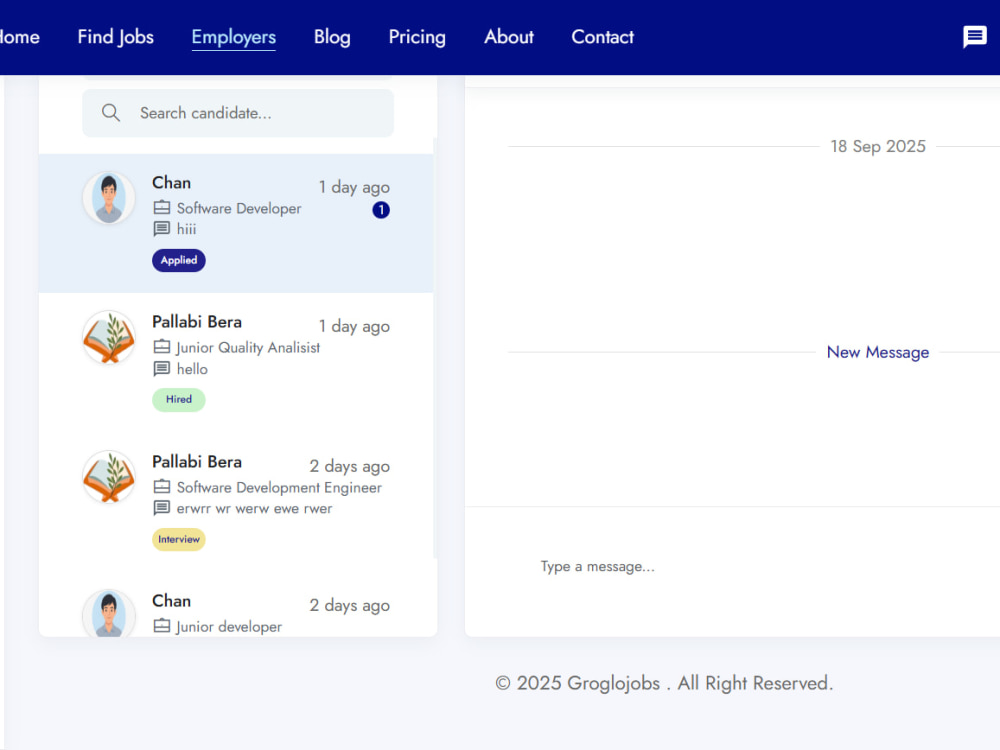The image size is (1000, 750).
Task: Open the Pricing page
Action: 417,37
